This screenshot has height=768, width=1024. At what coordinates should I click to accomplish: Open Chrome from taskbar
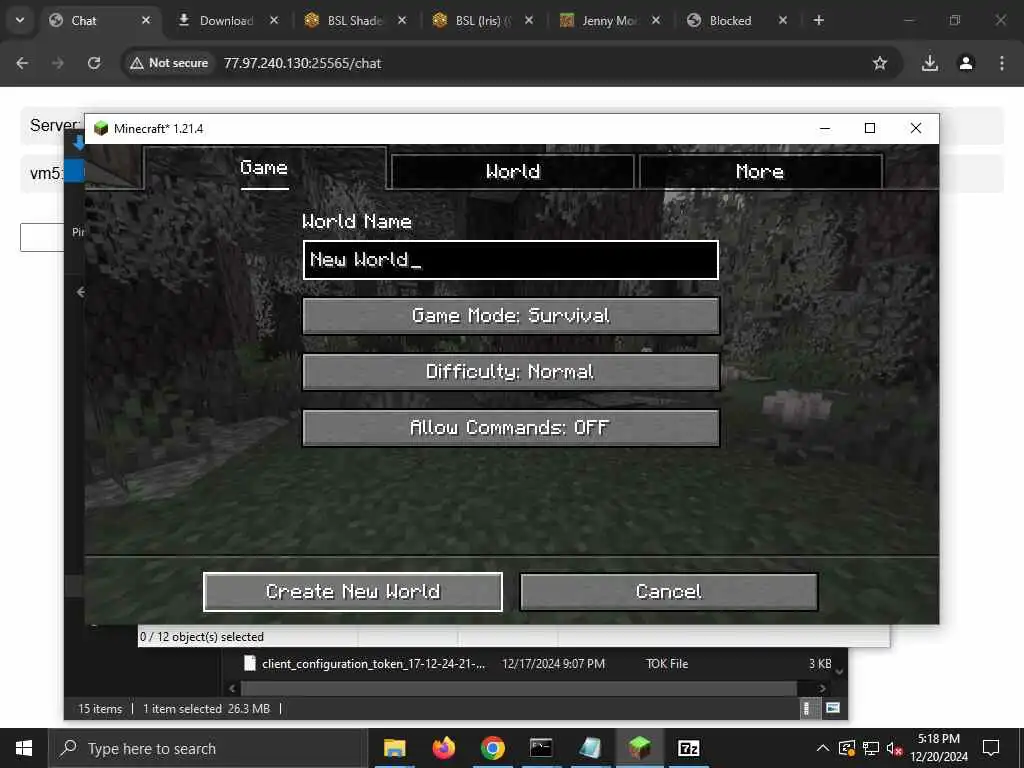pos(493,748)
